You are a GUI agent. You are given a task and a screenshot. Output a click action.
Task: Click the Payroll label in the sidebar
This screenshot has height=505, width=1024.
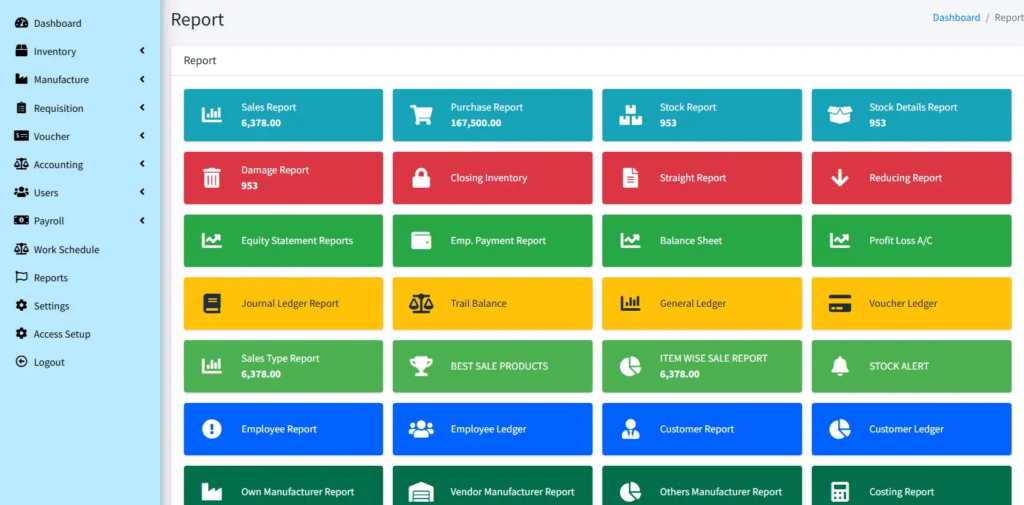(49, 221)
